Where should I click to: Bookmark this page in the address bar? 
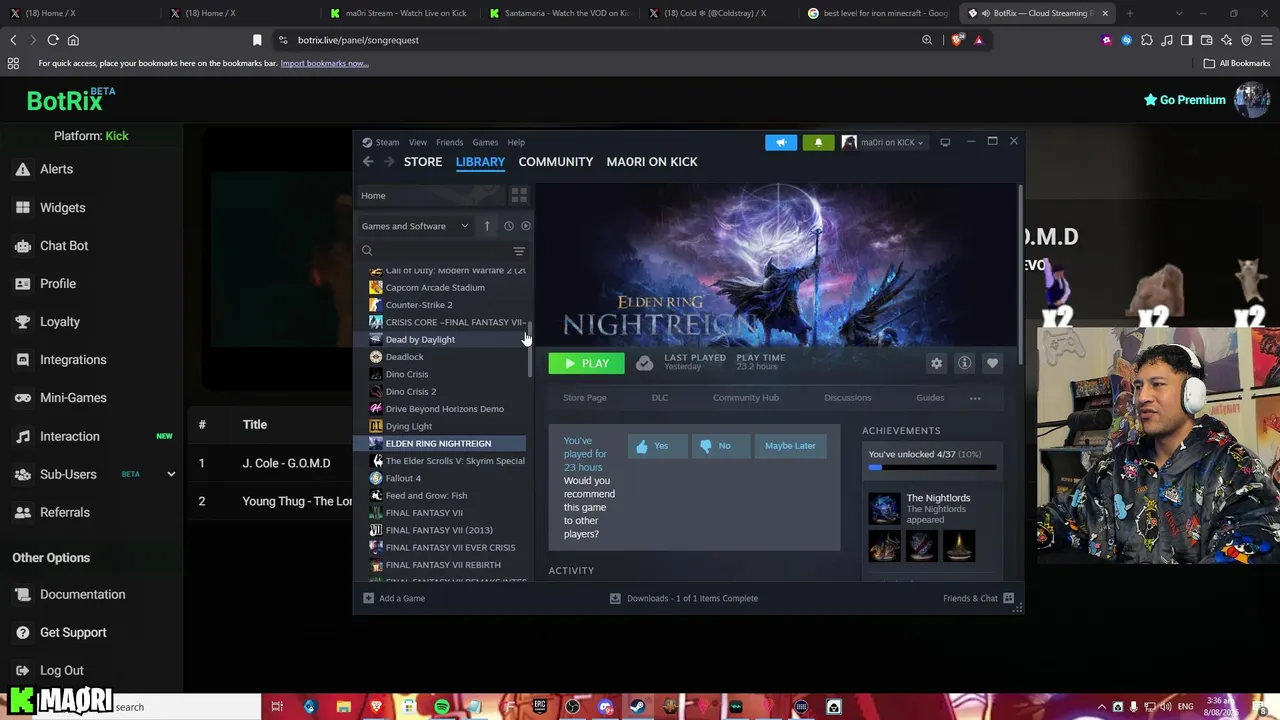[257, 40]
